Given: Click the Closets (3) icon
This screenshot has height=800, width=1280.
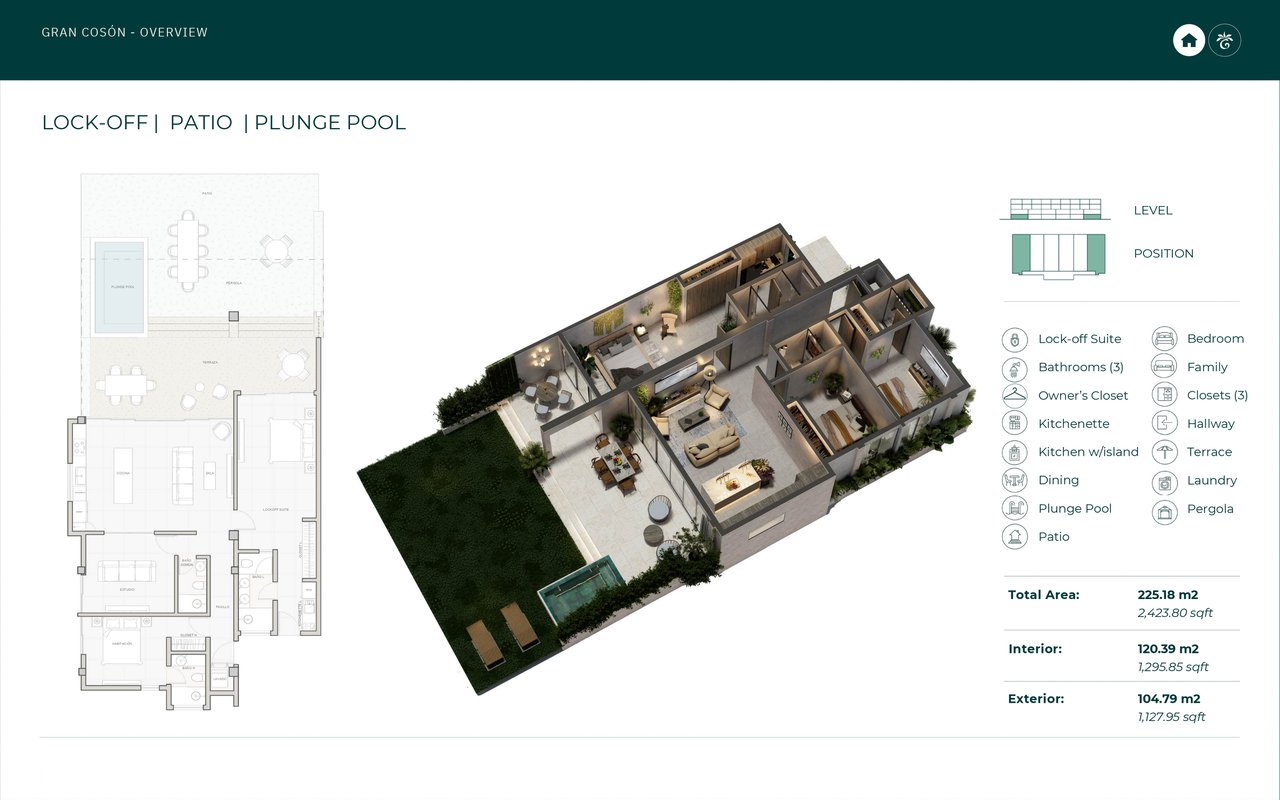Looking at the screenshot, I should tap(1164, 396).
